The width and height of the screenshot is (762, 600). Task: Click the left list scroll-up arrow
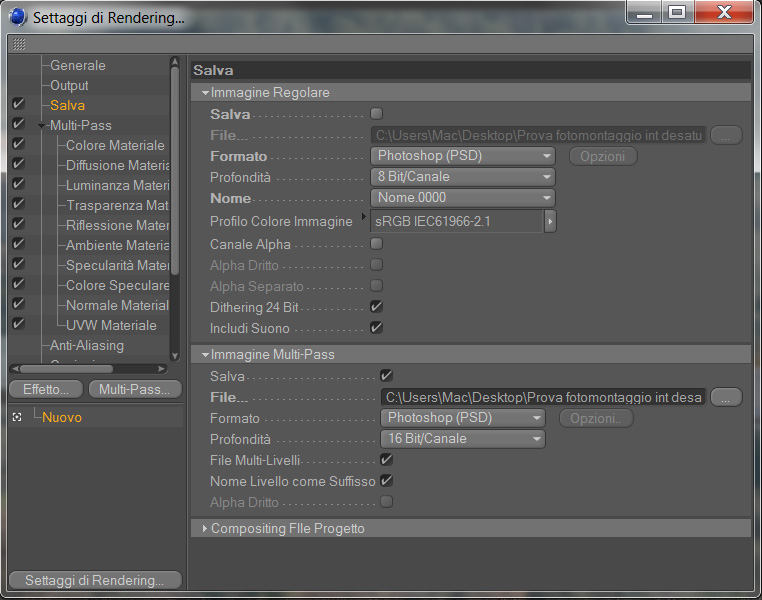click(x=175, y=62)
